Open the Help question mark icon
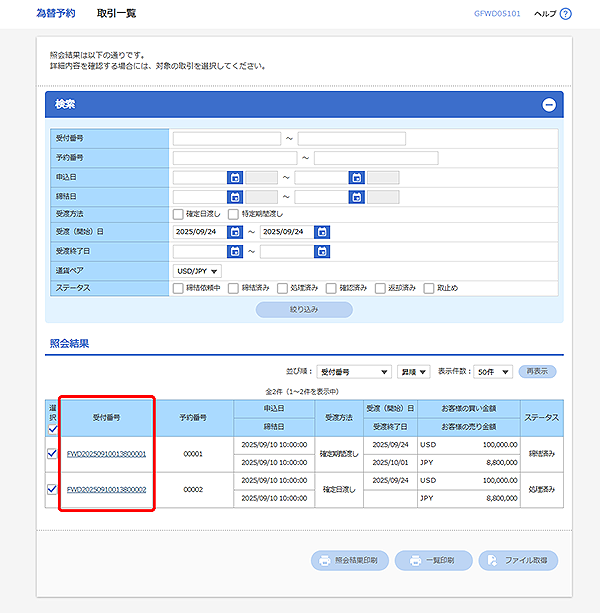This screenshot has width=600, height=613. tap(565, 14)
